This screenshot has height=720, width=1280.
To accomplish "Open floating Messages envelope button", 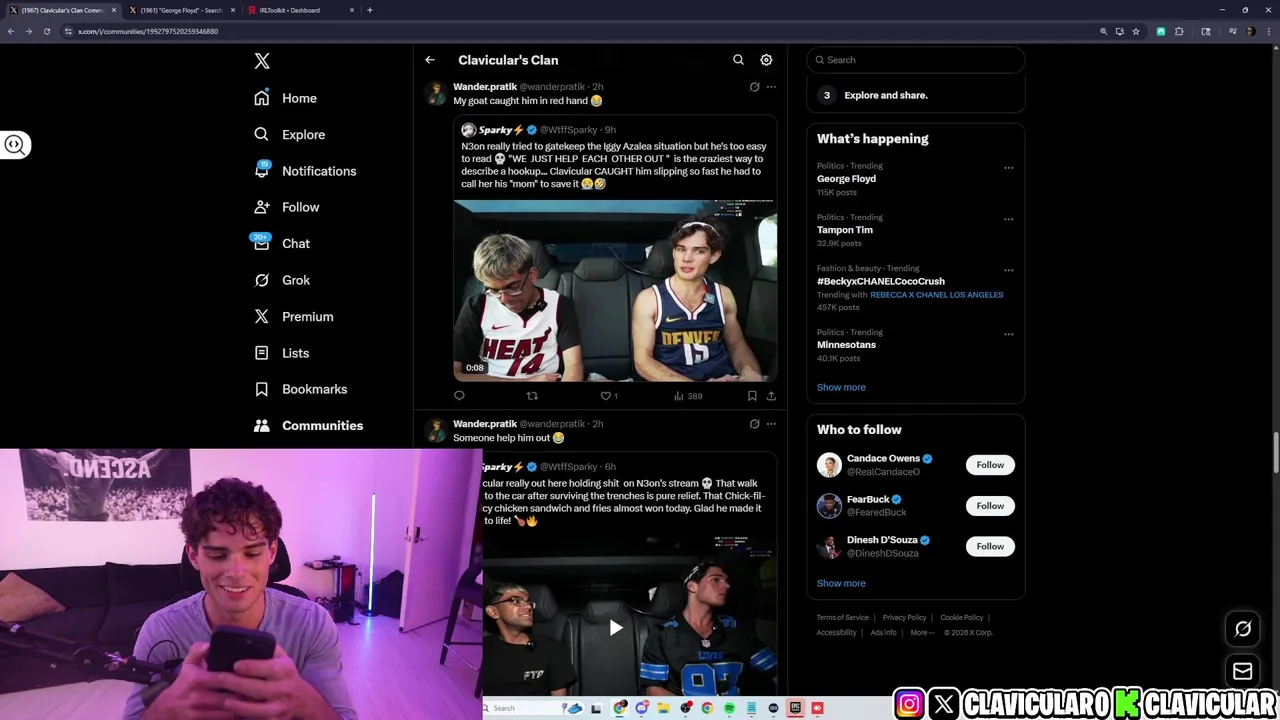I will click(1243, 671).
